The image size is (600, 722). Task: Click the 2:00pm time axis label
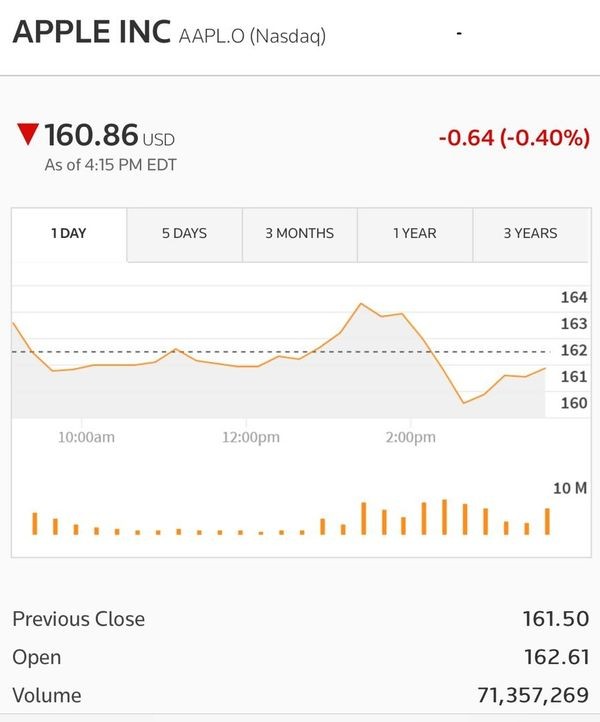(x=410, y=438)
